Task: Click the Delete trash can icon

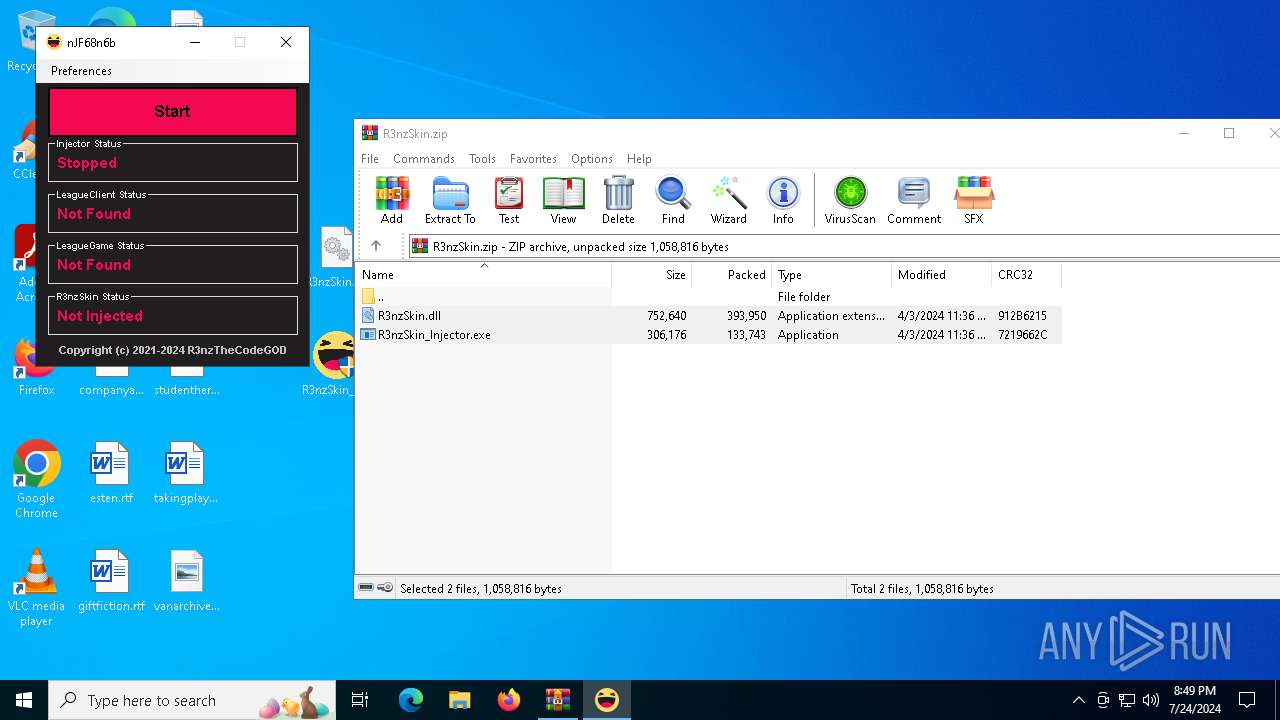Action: (618, 200)
